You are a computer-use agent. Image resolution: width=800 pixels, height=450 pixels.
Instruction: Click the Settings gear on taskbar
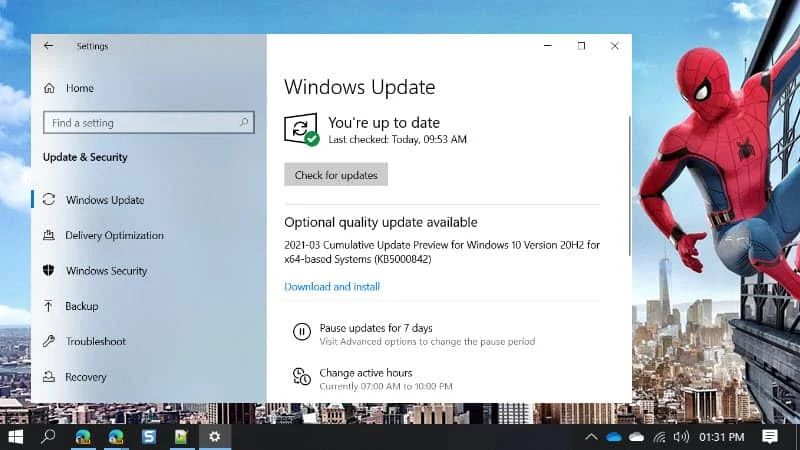point(215,437)
